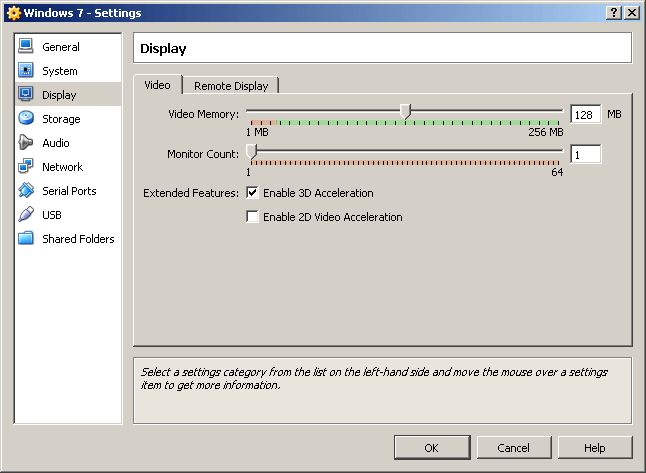The height and width of the screenshot is (473, 646).
Task: Disable the Enable 3D Acceleration checkbox
Action: coord(252,192)
